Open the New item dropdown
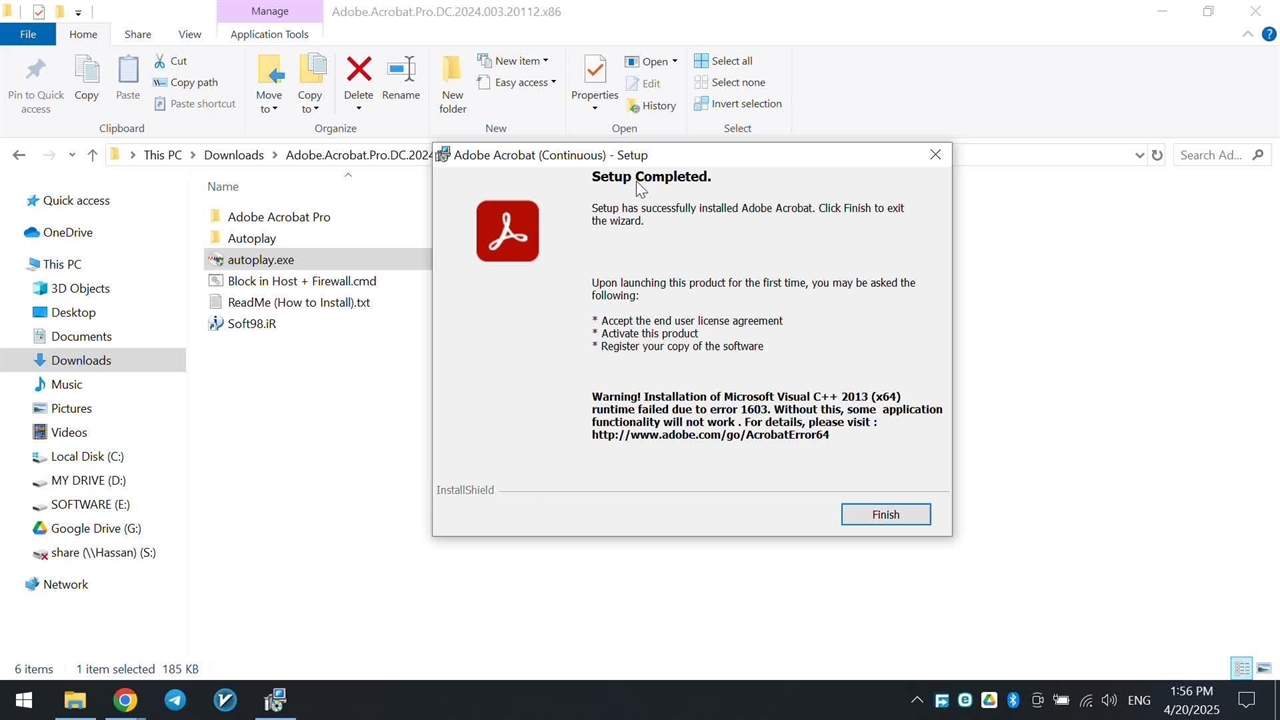 pos(513,61)
